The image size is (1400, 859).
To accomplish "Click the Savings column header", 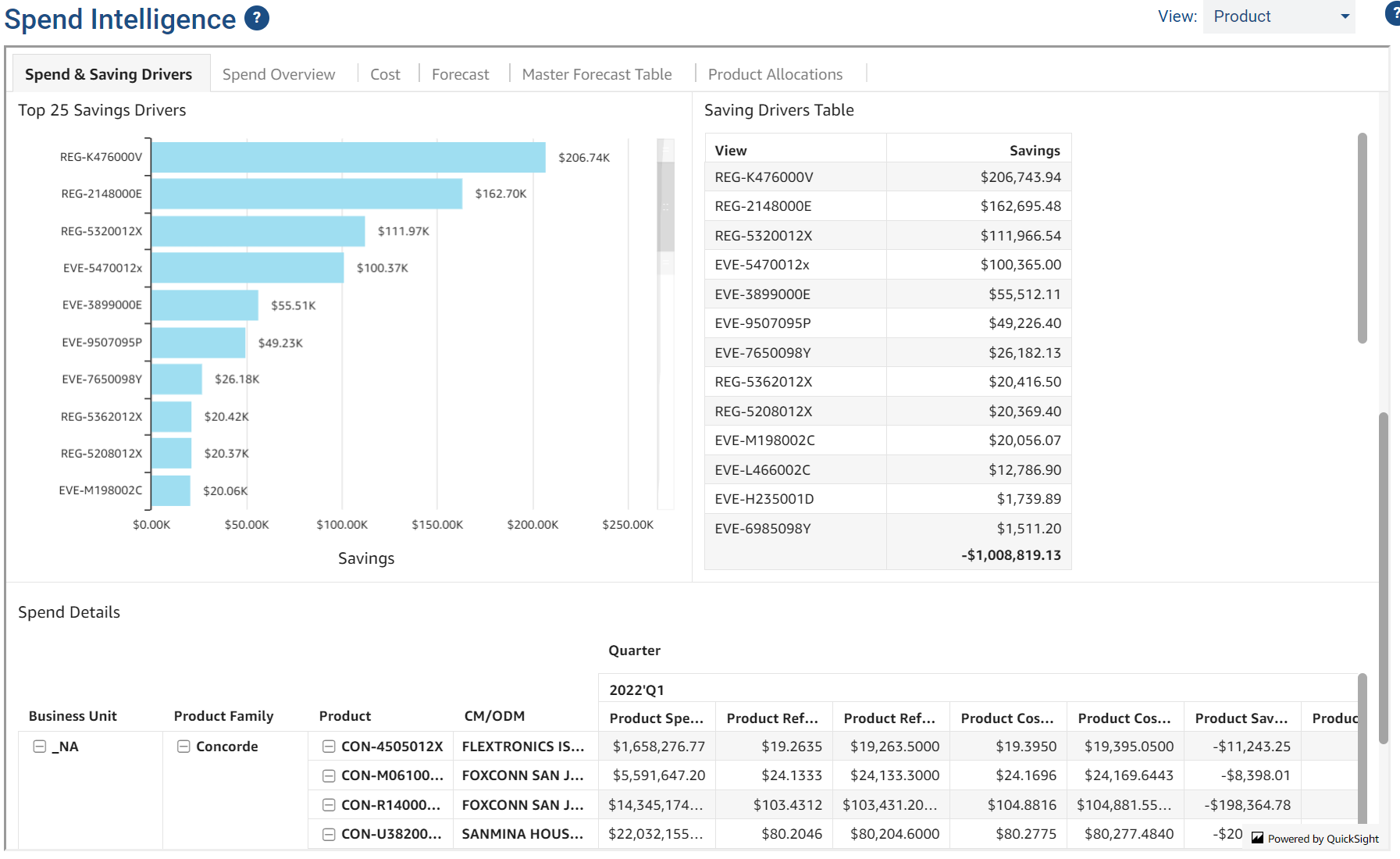I will (1034, 150).
